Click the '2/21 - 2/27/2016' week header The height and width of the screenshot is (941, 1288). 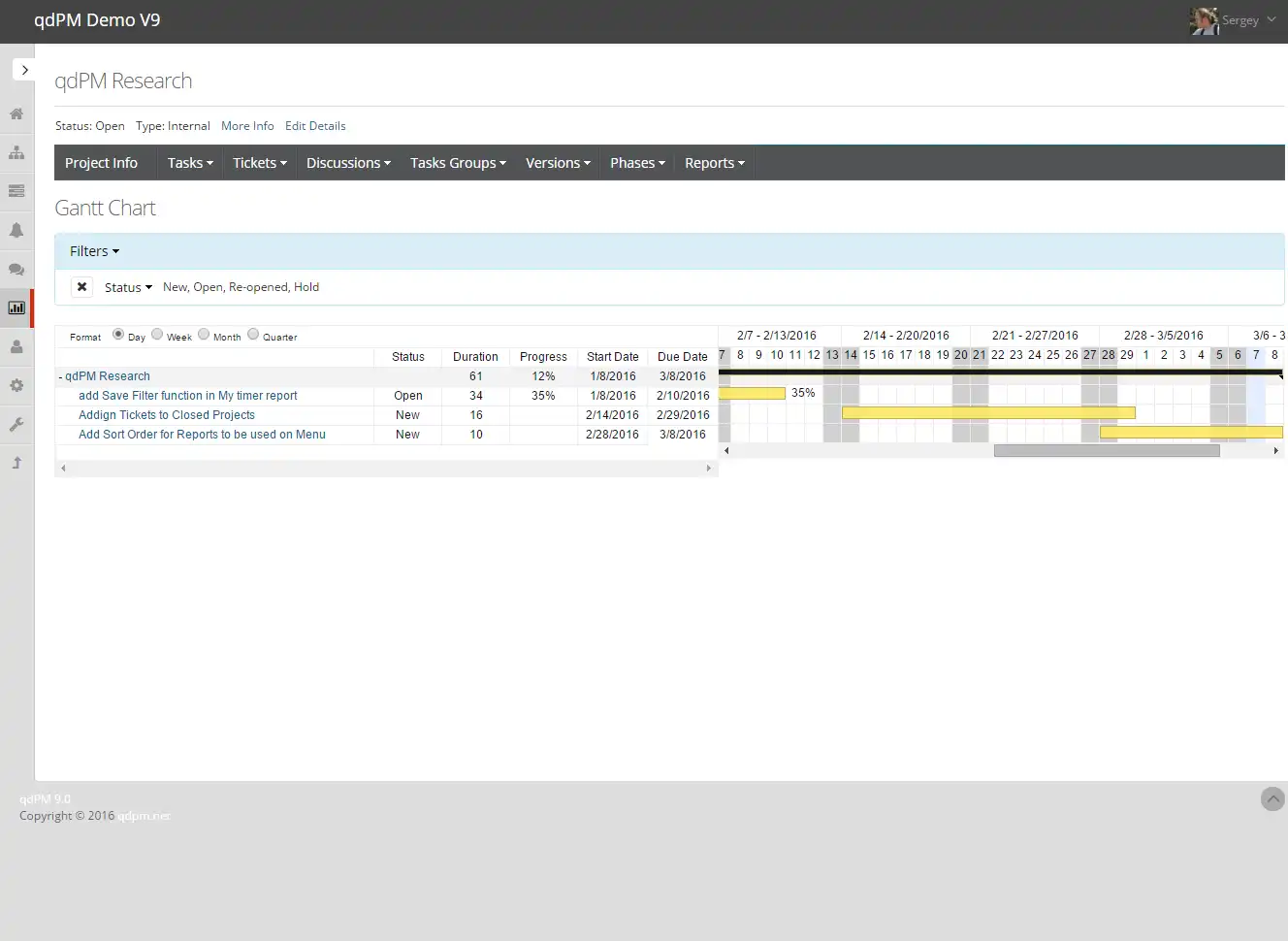point(1035,336)
